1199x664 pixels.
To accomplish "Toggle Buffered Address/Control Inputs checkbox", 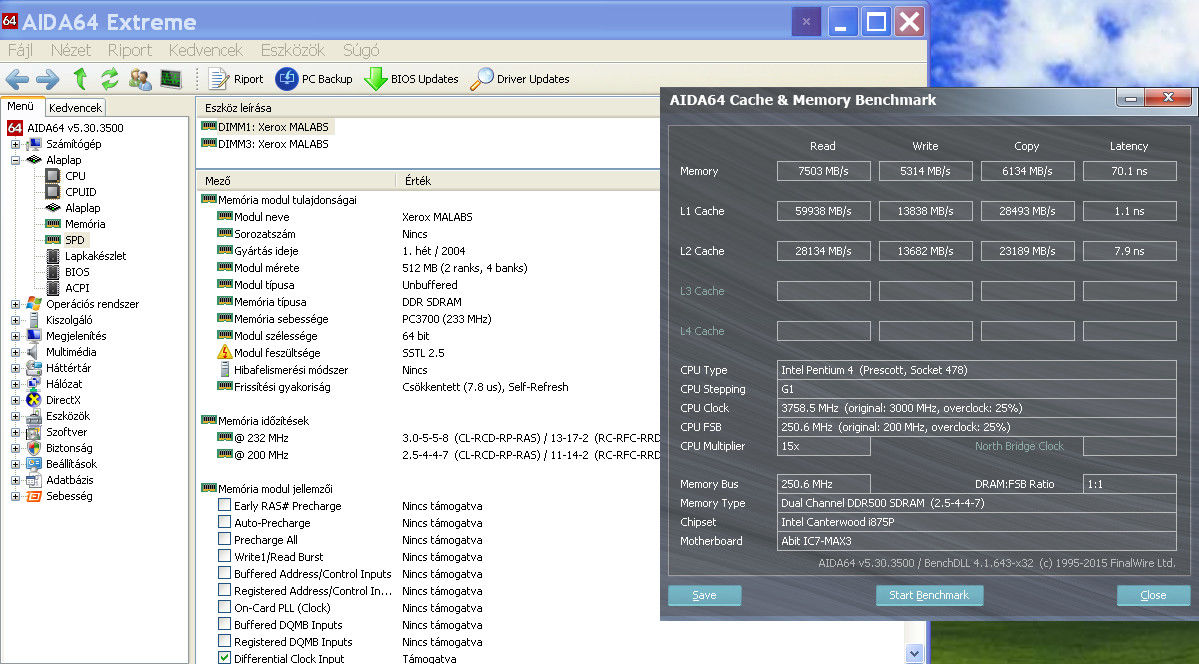I will (224, 573).
